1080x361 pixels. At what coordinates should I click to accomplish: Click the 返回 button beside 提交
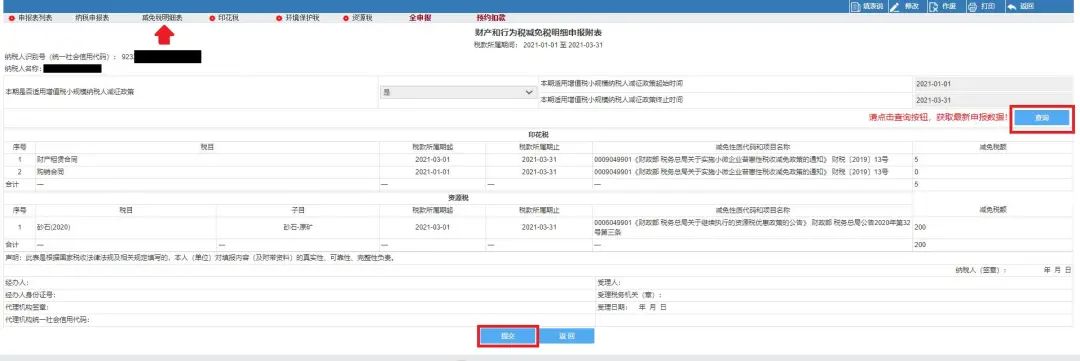566,336
